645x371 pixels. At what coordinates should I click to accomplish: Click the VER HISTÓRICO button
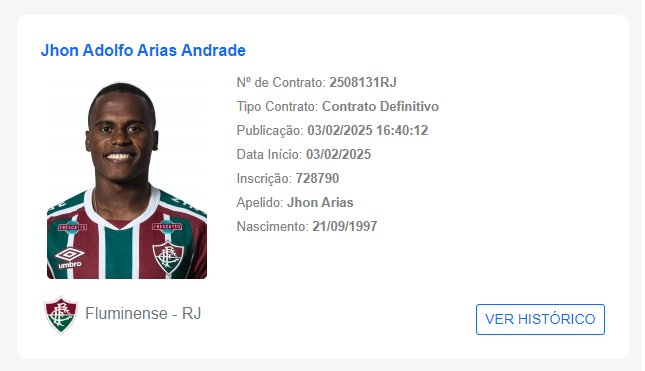tap(540, 319)
